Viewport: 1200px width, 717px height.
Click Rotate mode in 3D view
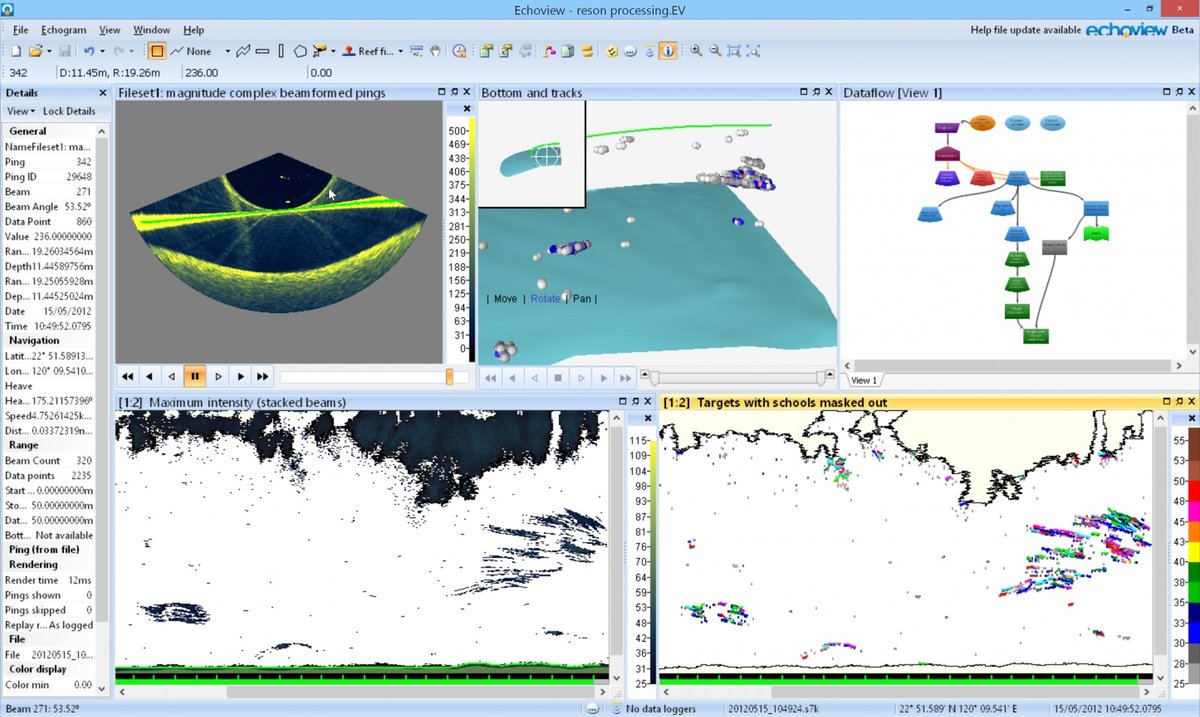545,298
